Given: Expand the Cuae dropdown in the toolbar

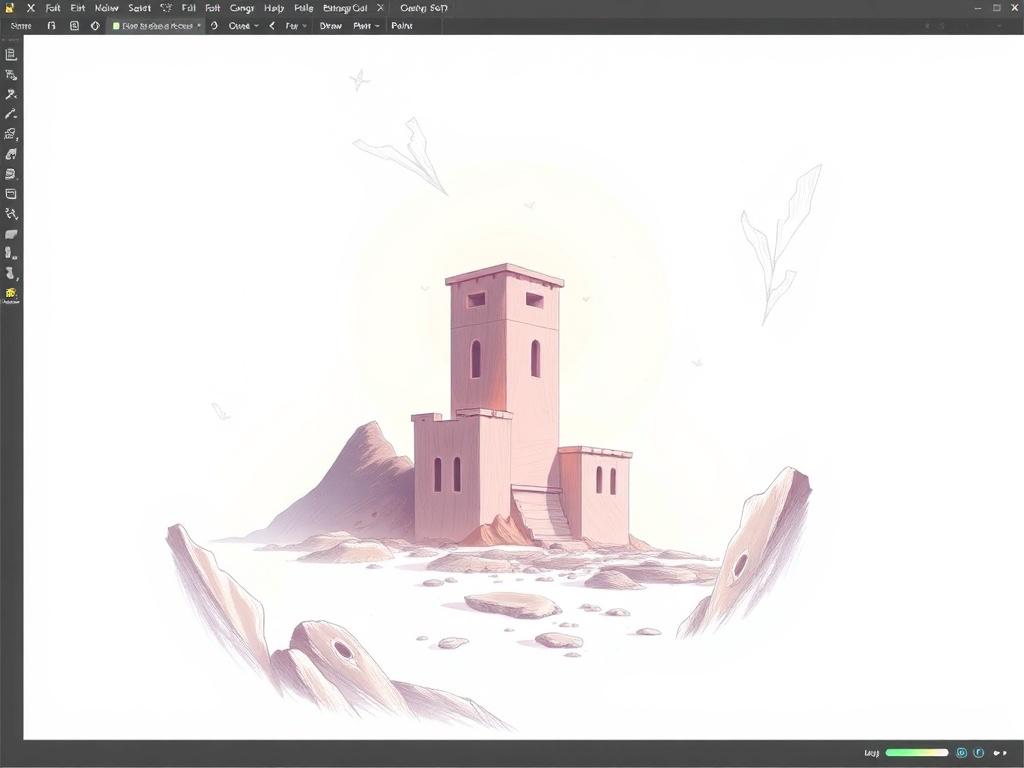Looking at the screenshot, I should click(243, 26).
